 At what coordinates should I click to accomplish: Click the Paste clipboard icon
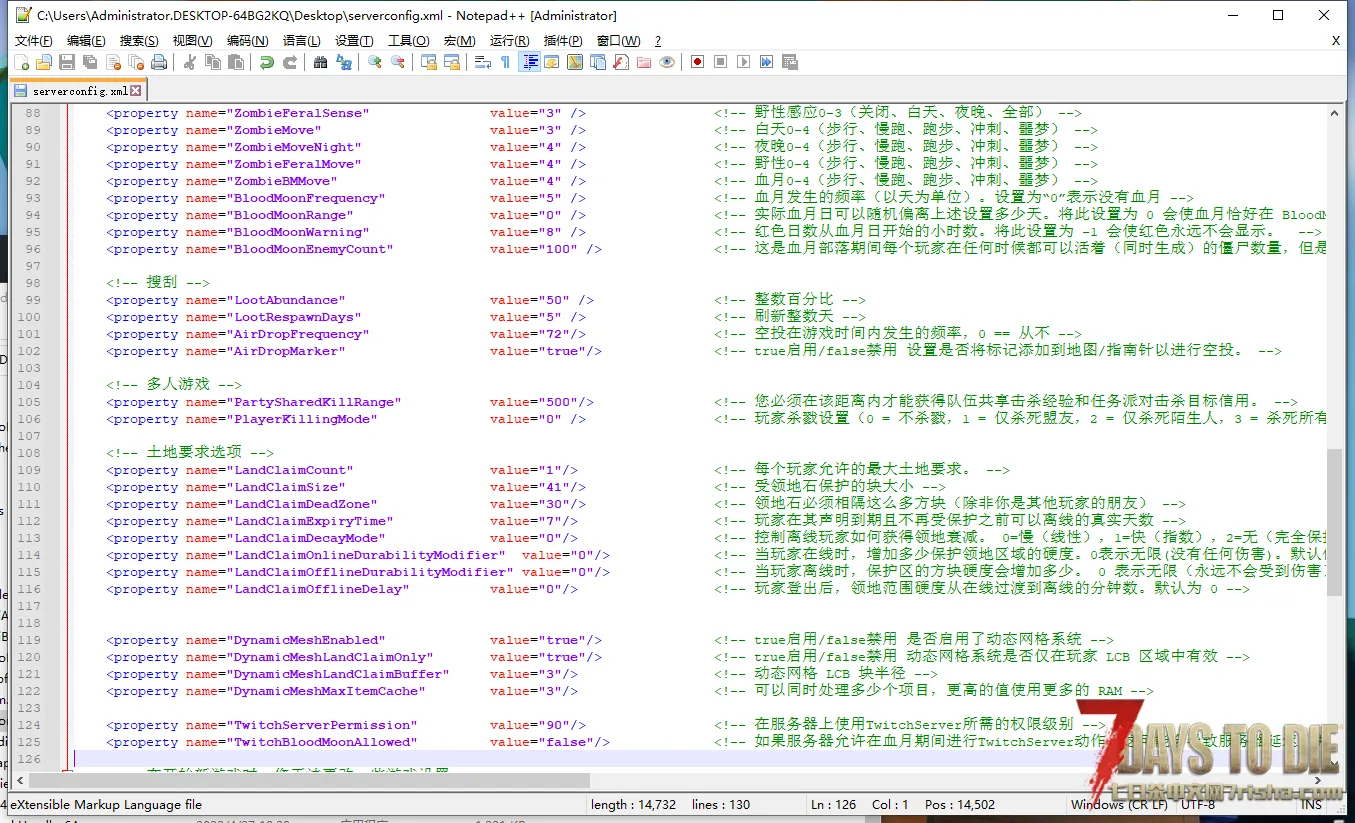point(235,62)
